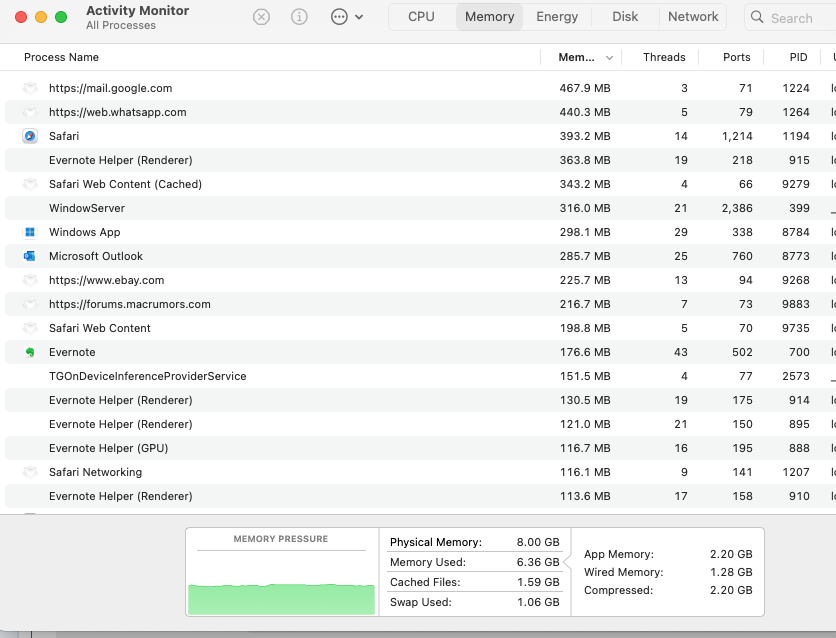This screenshot has width=836, height=638.
Task: Click the Microsoft Outlook icon
Action: (x=30, y=256)
